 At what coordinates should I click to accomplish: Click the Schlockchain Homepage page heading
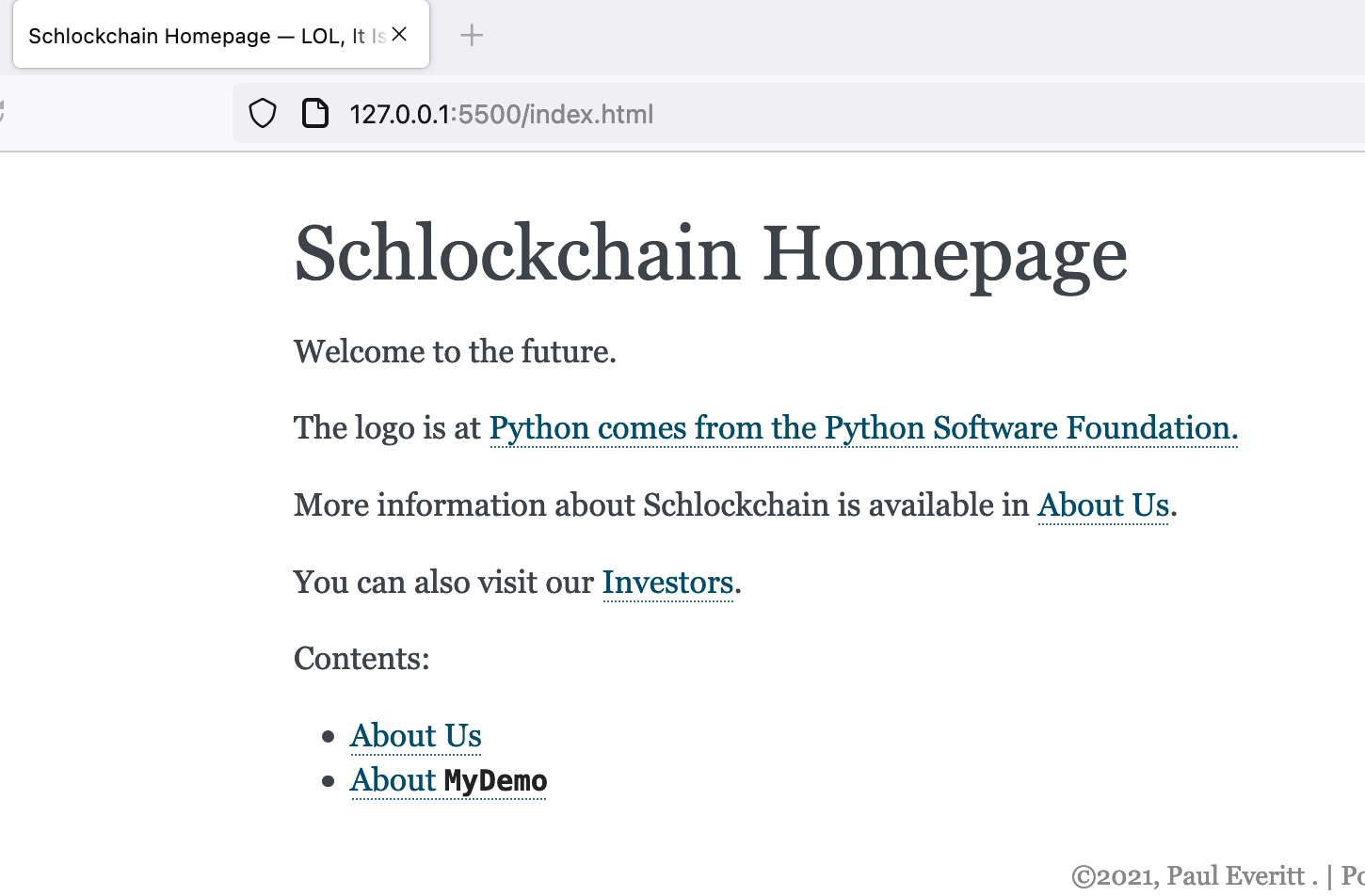pos(710,254)
